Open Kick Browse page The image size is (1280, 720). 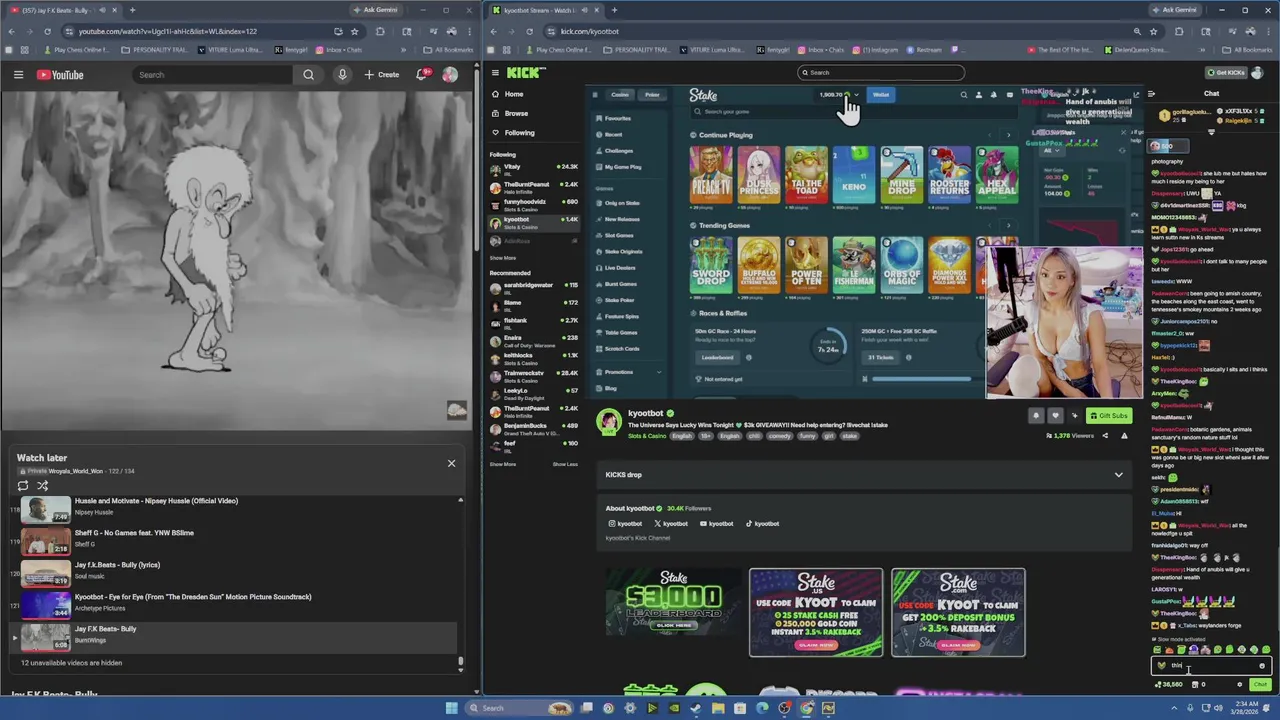pyautogui.click(x=516, y=113)
